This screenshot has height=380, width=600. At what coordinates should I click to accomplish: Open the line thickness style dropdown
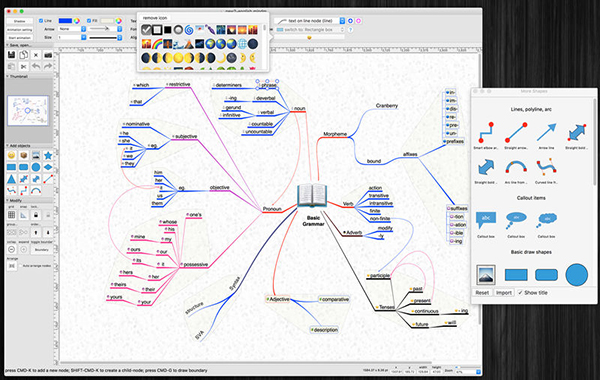coord(105,38)
